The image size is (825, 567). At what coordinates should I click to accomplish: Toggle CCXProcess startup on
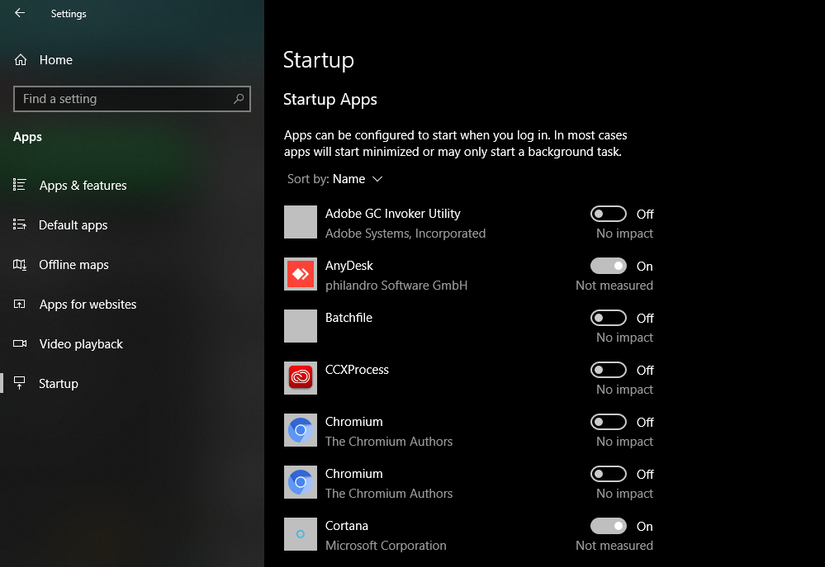(x=608, y=370)
